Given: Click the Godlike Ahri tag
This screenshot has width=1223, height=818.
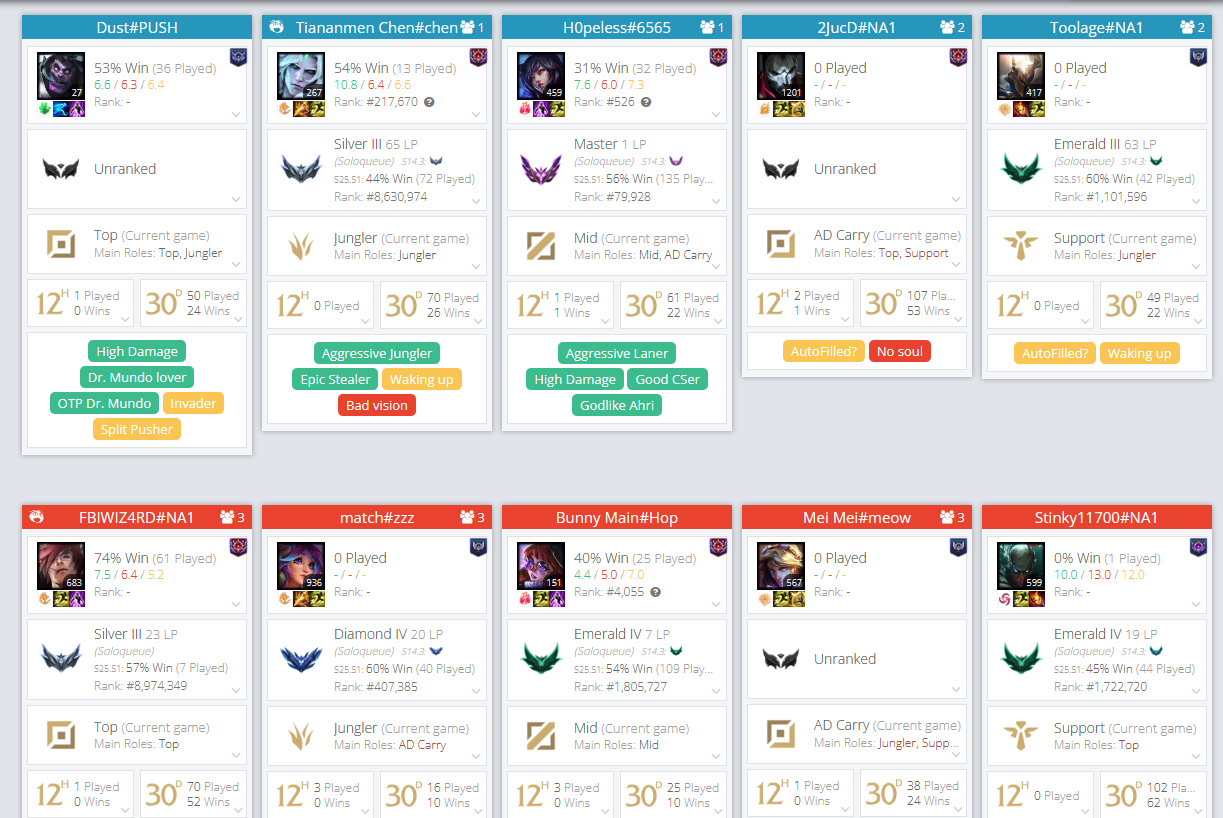Looking at the screenshot, I should [x=617, y=405].
